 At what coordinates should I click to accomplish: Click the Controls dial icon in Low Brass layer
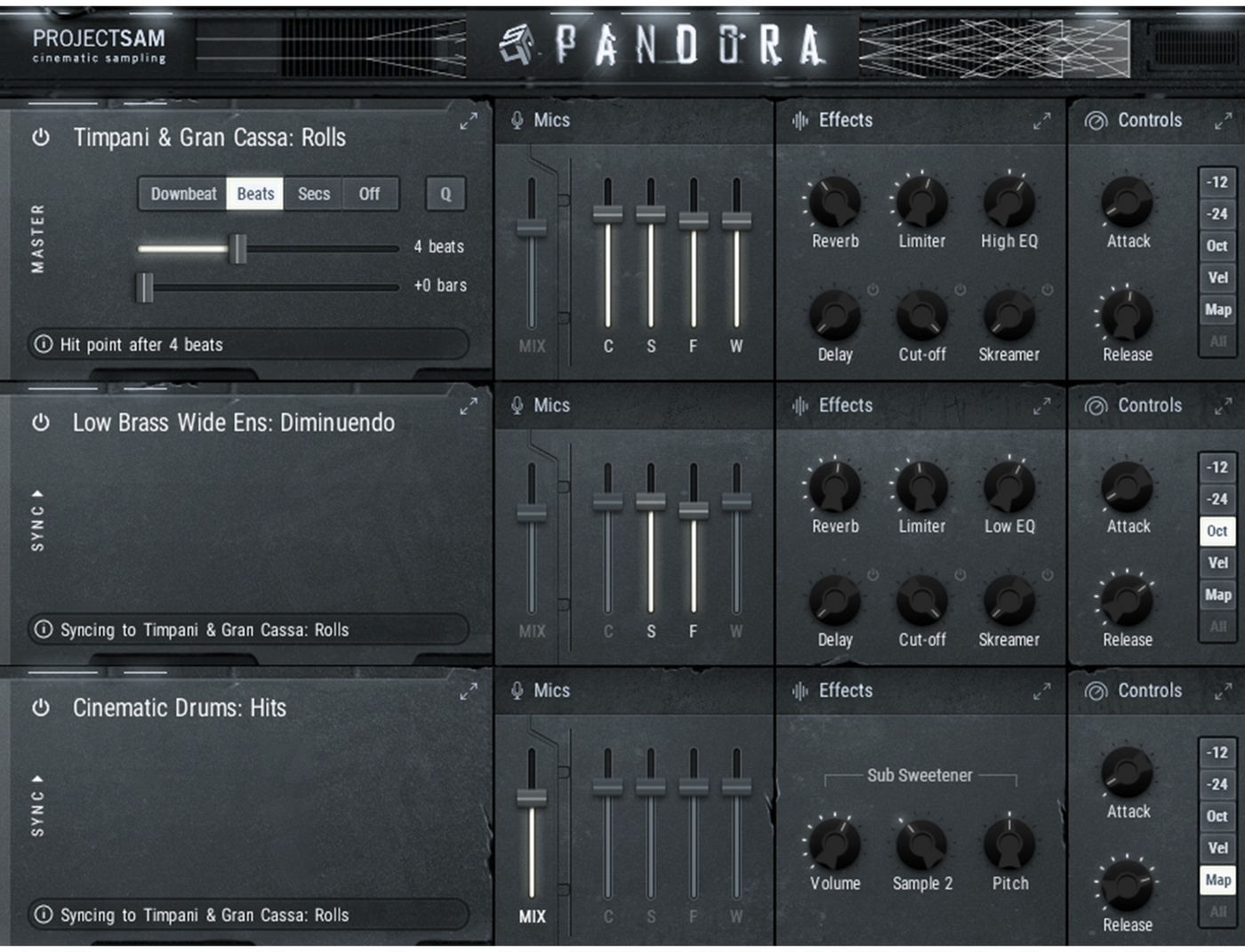click(1096, 406)
